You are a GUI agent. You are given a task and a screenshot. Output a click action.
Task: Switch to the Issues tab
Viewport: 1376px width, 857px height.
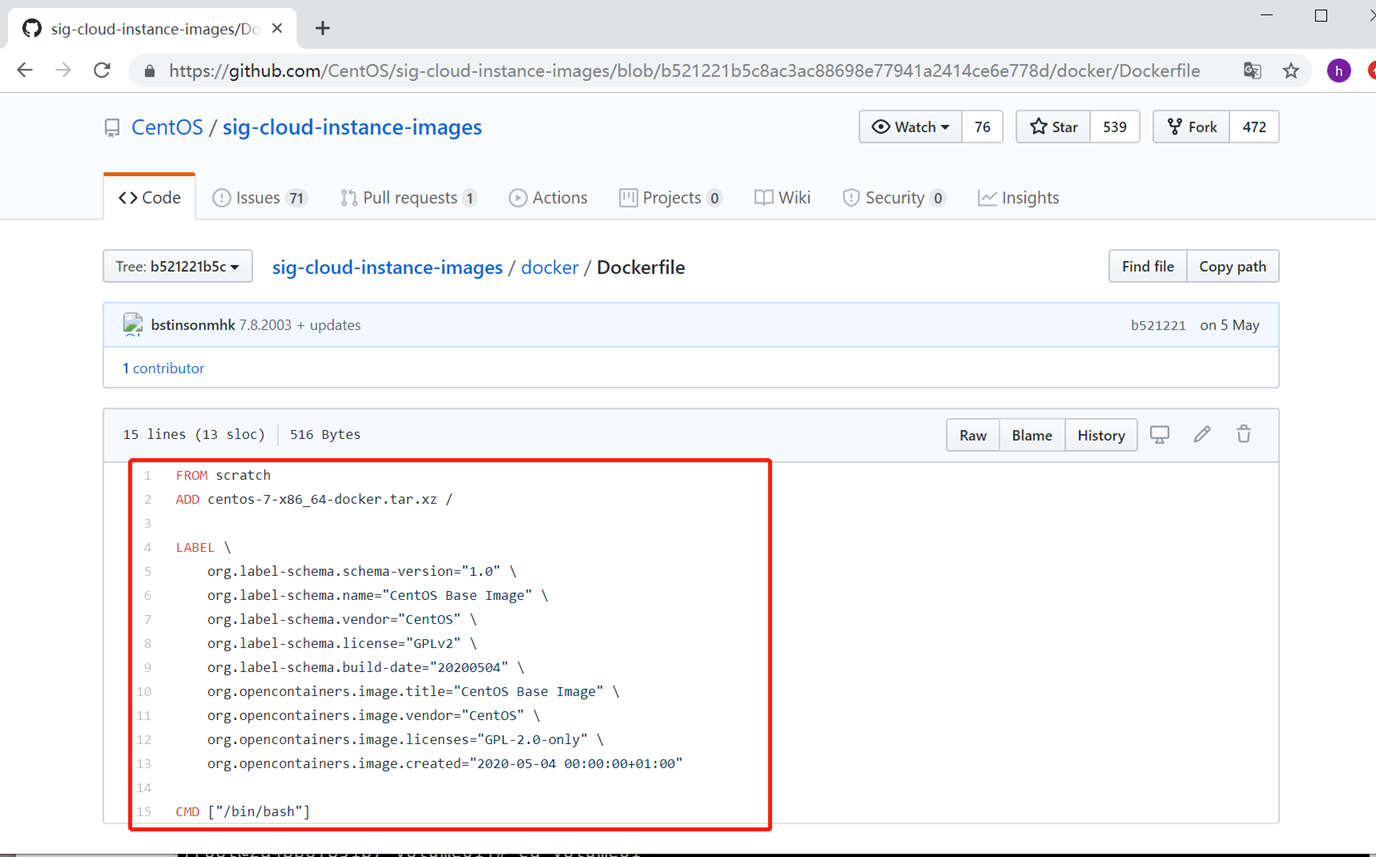(x=259, y=198)
